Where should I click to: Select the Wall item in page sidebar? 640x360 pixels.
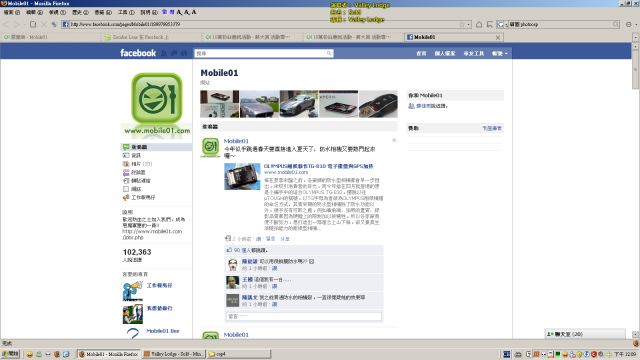pos(156,147)
